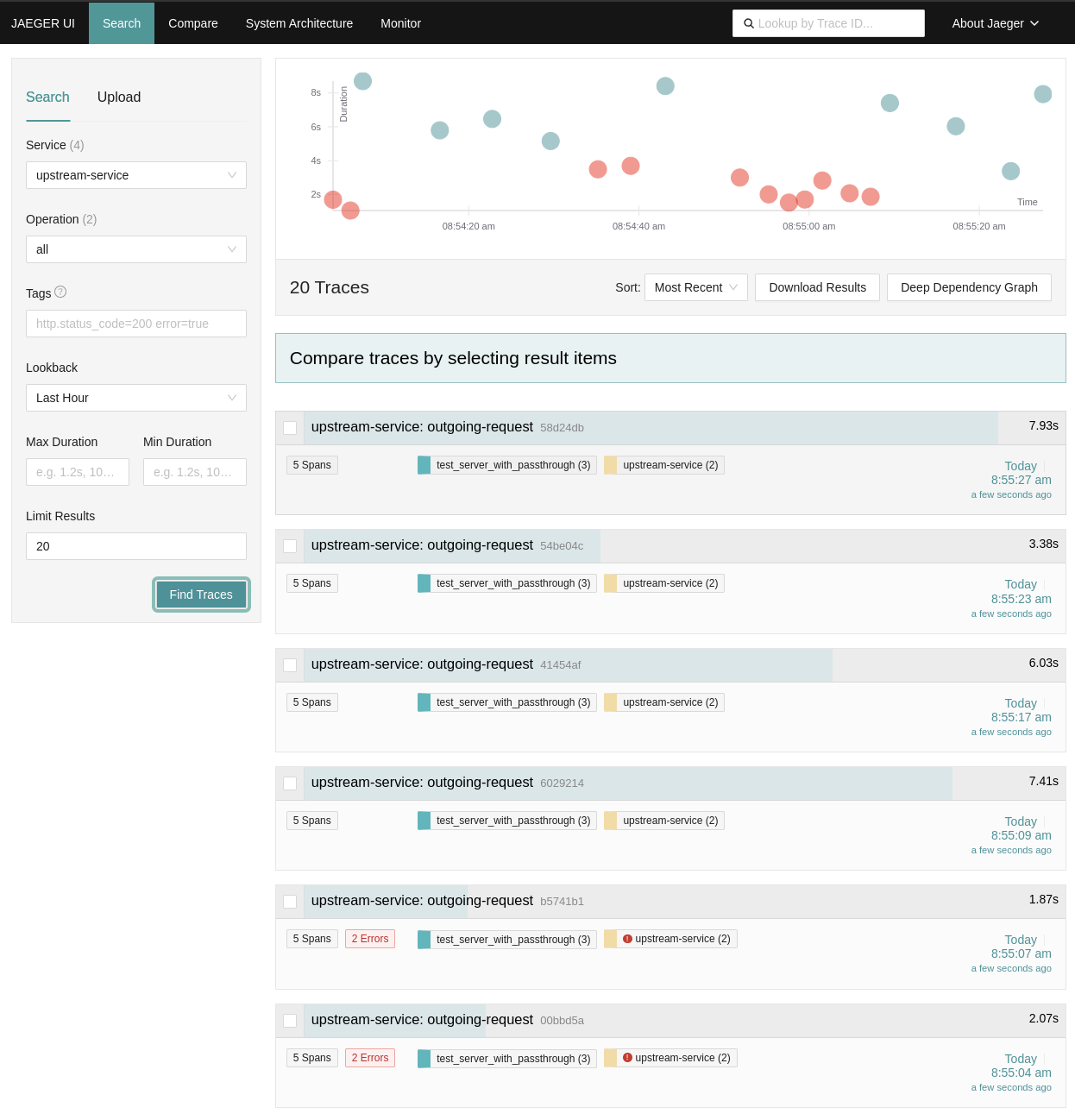
Task: Click the teal swatch on trace 58d24db test_server tag
Action: 424,465
